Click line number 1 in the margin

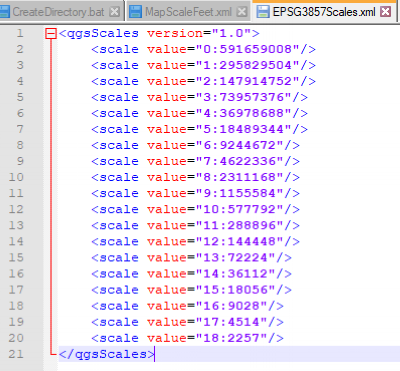[20, 33]
